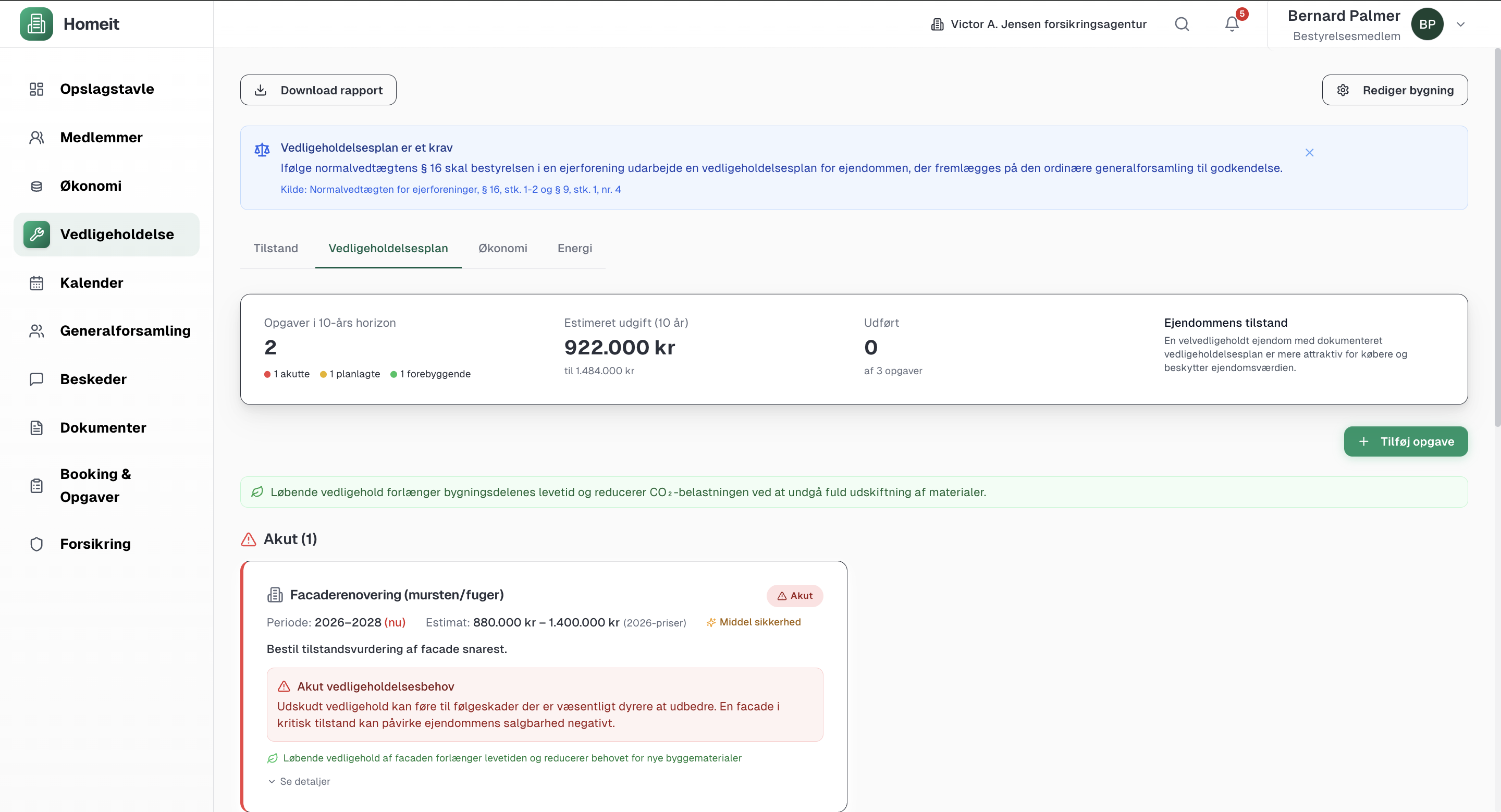Image resolution: width=1501 pixels, height=812 pixels.
Task: Switch to the Energi tab
Action: point(574,248)
